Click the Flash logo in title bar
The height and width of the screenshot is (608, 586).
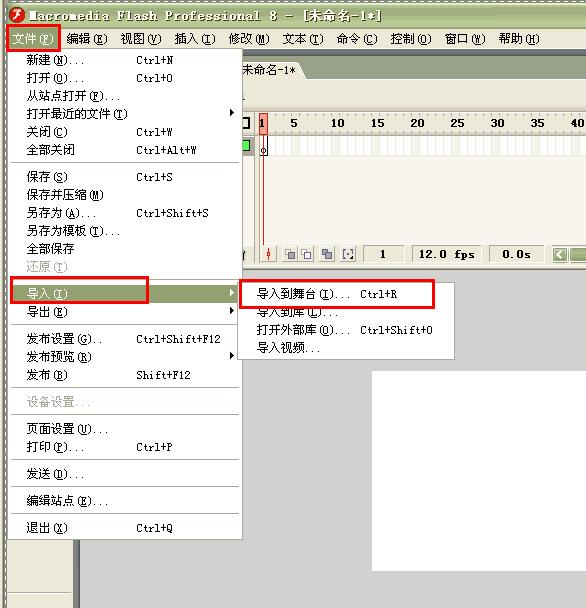coord(17,15)
